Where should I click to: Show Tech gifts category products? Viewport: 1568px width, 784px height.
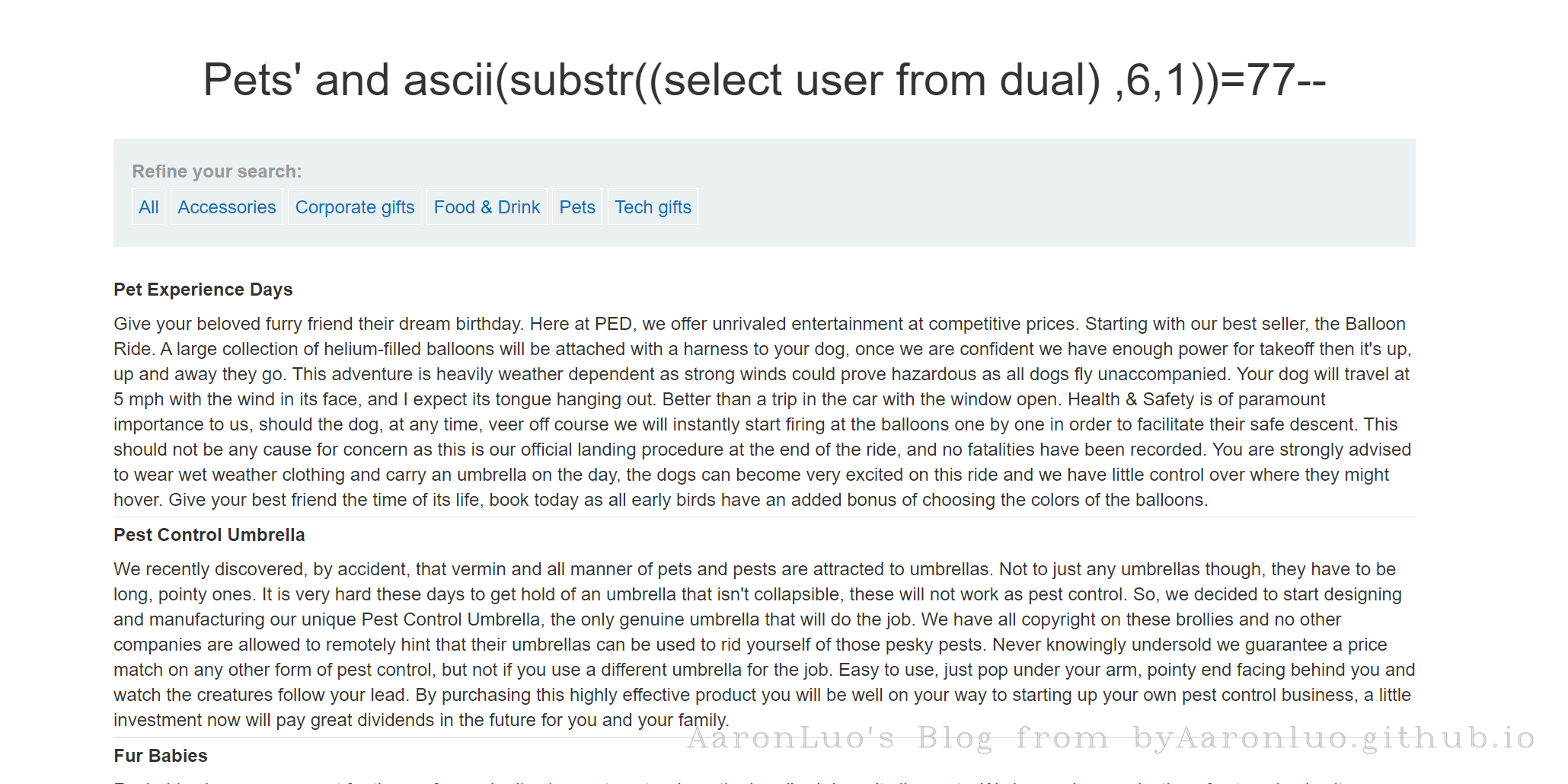[x=653, y=207]
